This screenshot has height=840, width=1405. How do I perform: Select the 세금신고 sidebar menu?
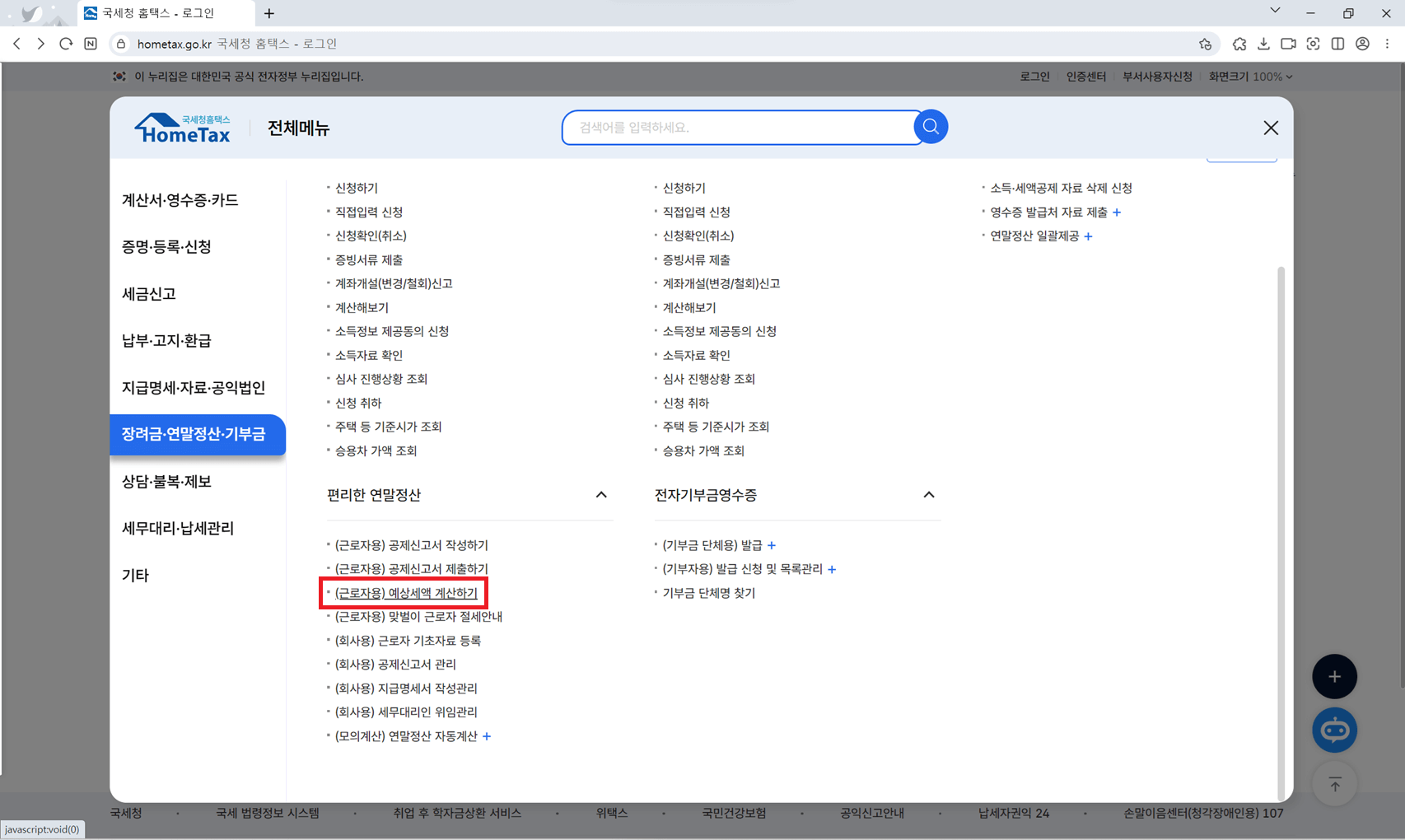tap(148, 293)
